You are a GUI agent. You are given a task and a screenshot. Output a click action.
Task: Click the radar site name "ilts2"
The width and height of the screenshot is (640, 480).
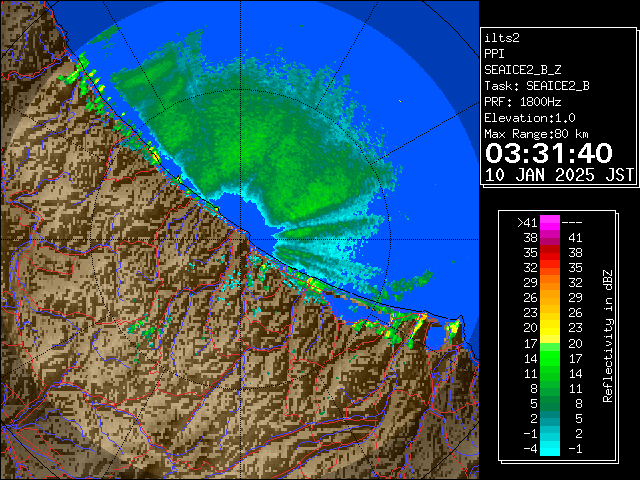(502, 38)
